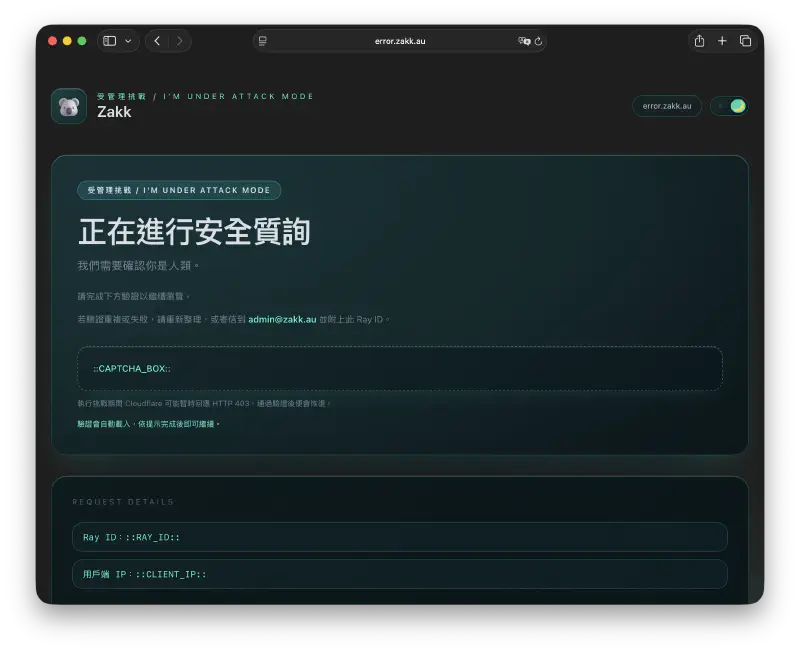The width and height of the screenshot is (800, 652).
Task: Click the Ray ID field
Action: [x=400, y=537]
